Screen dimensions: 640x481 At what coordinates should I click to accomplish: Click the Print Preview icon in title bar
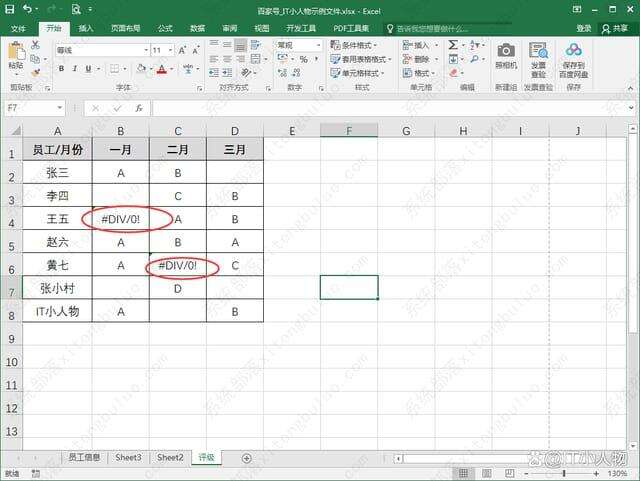click(x=76, y=9)
